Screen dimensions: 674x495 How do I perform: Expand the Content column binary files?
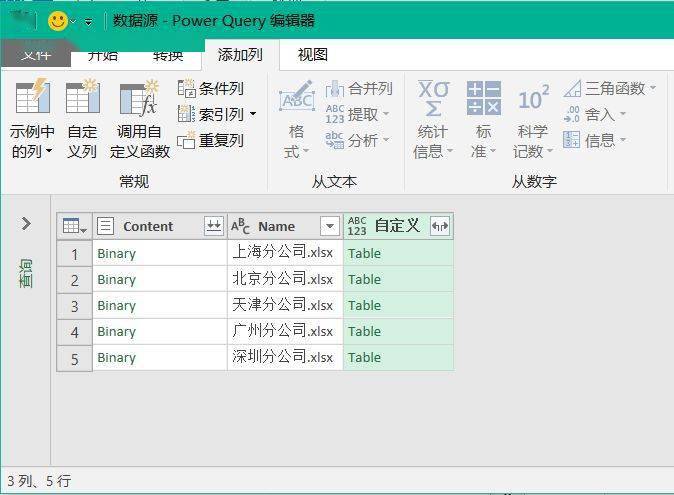pyautogui.click(x=213, y=226)
